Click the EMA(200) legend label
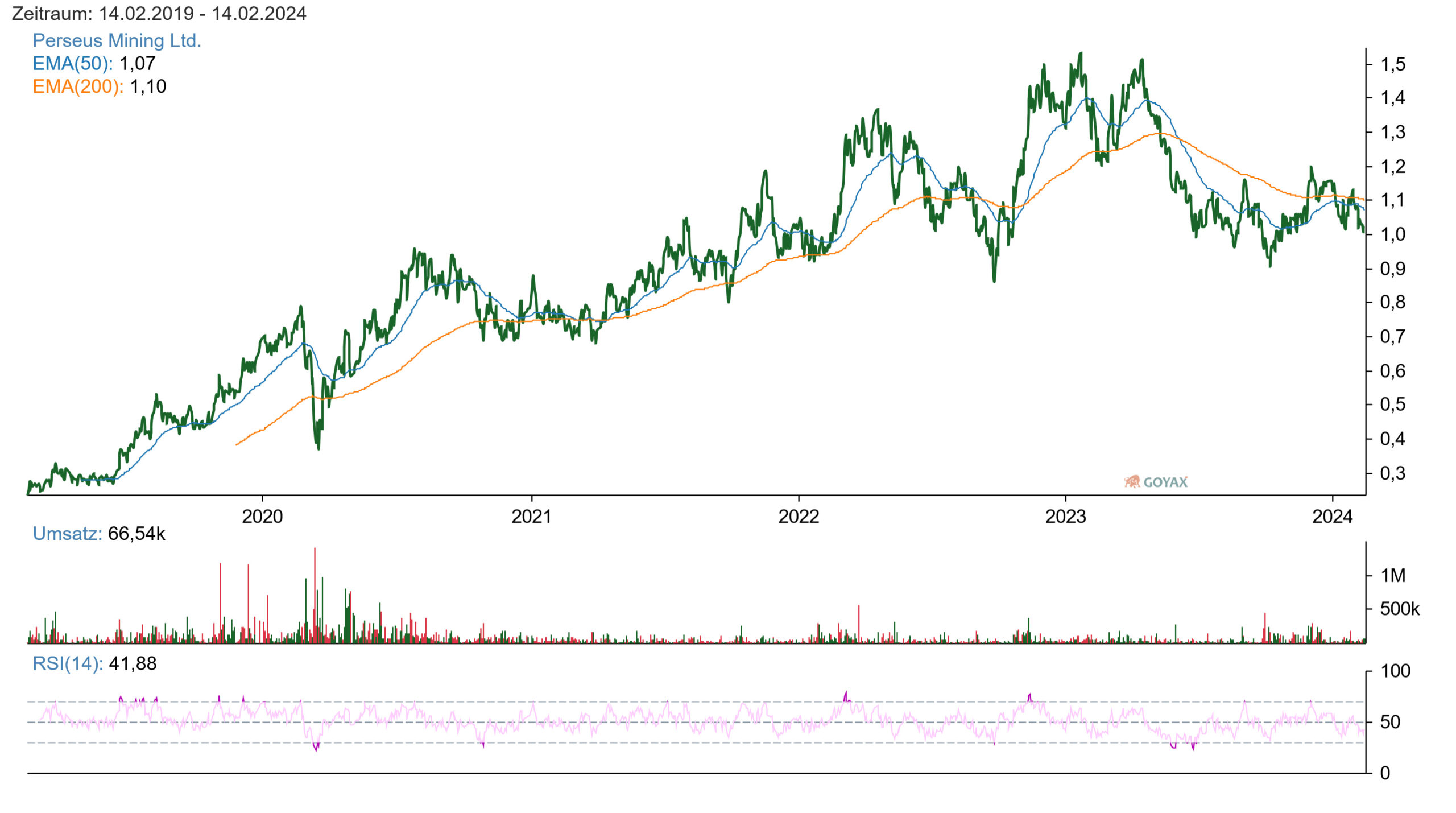Image resolution: width=1456 pixels, height=813 pixels. click(78, 86)
